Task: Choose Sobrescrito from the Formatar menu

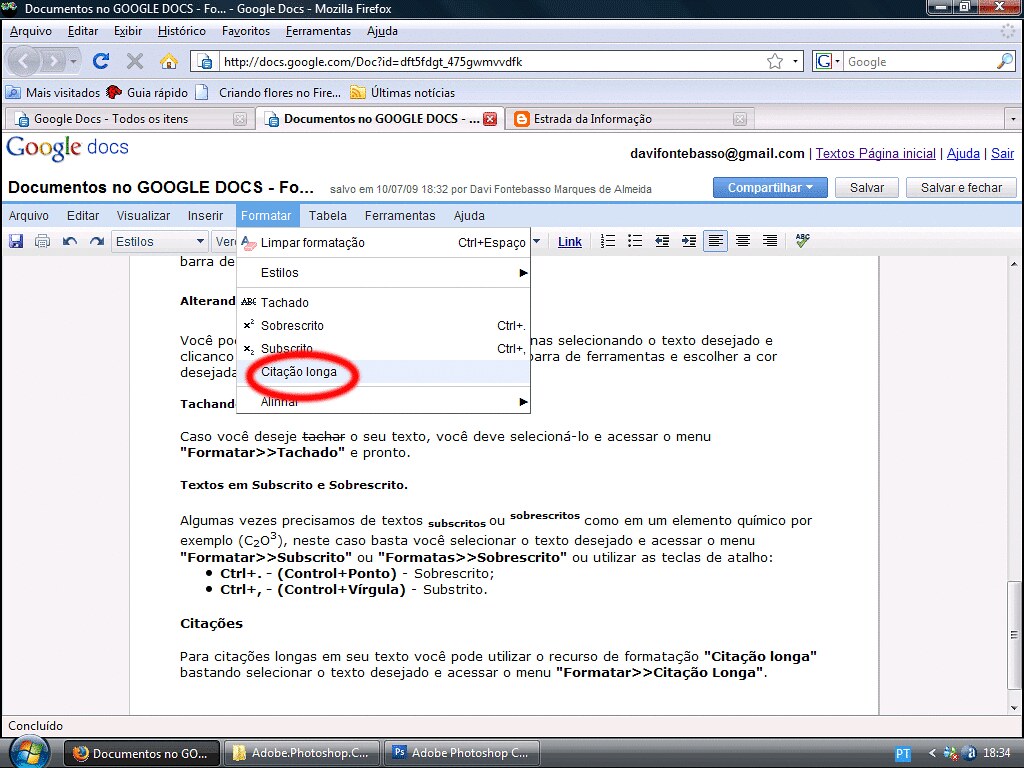Action: 383,325
